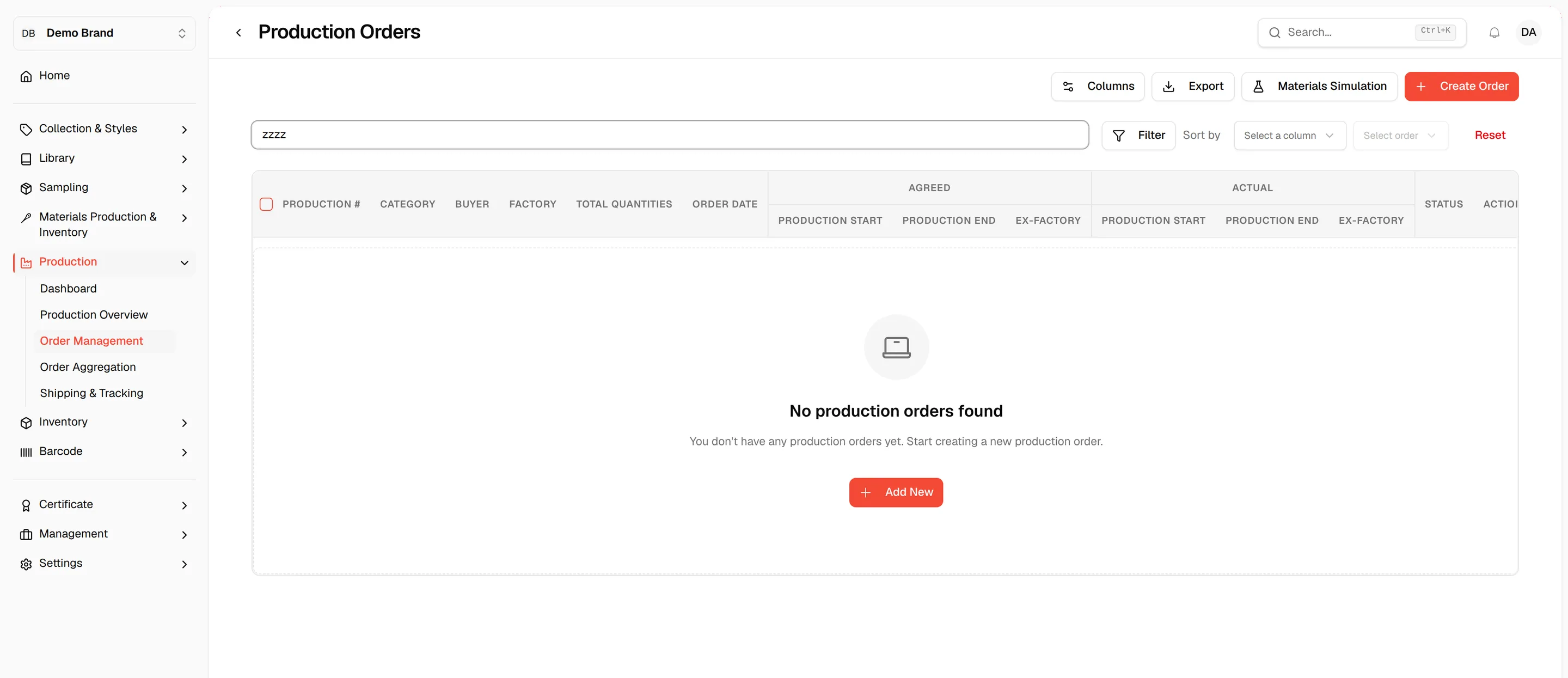
Task: Open the Select order dropdown
Action: tap(1400, 135)
